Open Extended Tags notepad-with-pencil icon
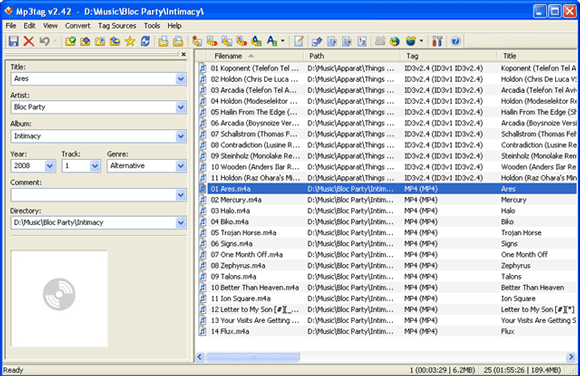 click(x=299, y=41)
